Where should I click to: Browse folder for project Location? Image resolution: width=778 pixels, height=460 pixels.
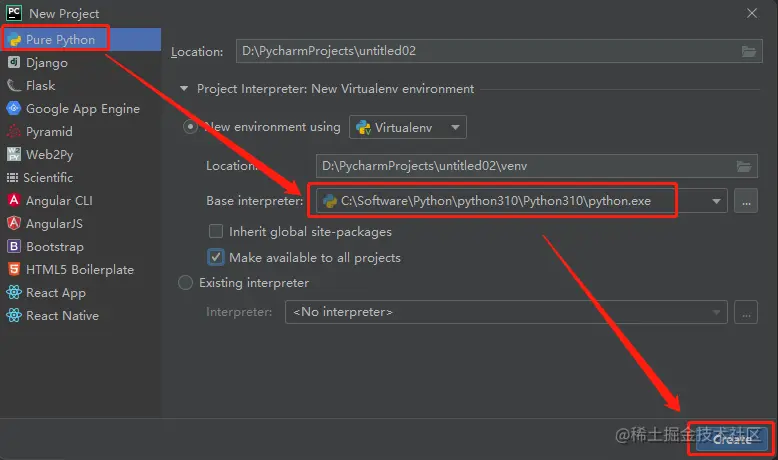[x=749, y=51]
